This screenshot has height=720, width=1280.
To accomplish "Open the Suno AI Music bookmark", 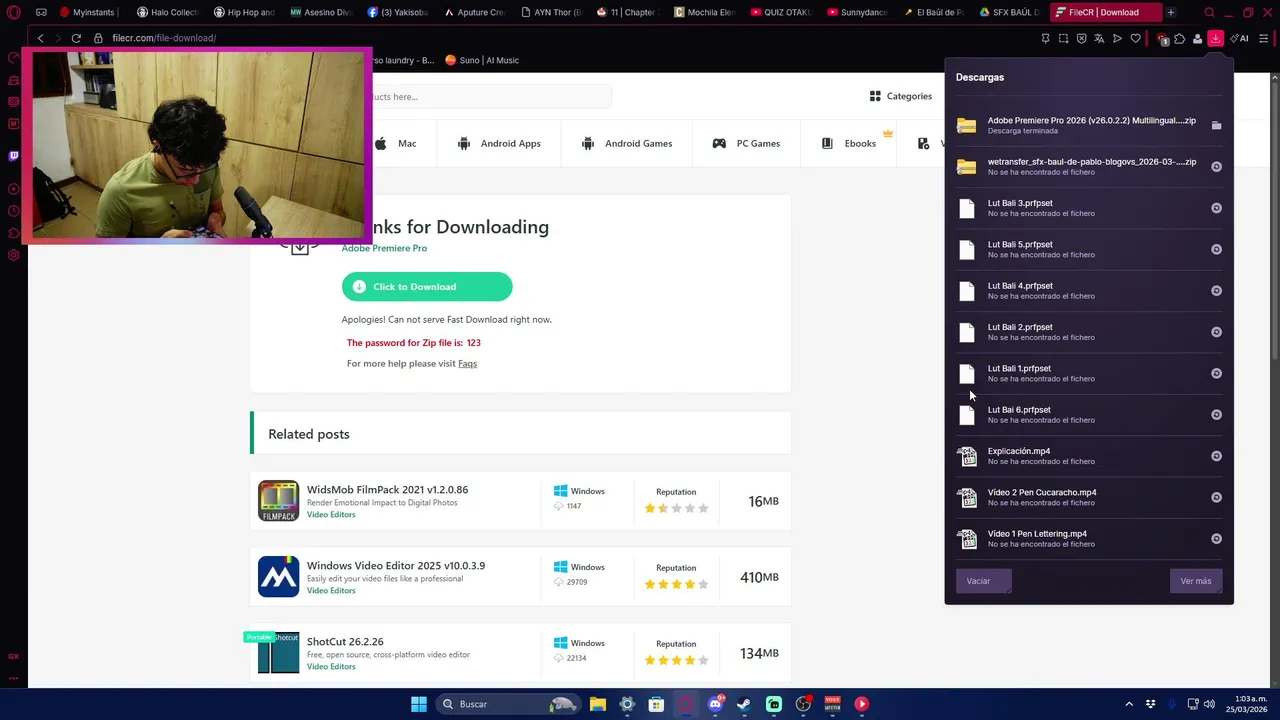I will [482, 60].
